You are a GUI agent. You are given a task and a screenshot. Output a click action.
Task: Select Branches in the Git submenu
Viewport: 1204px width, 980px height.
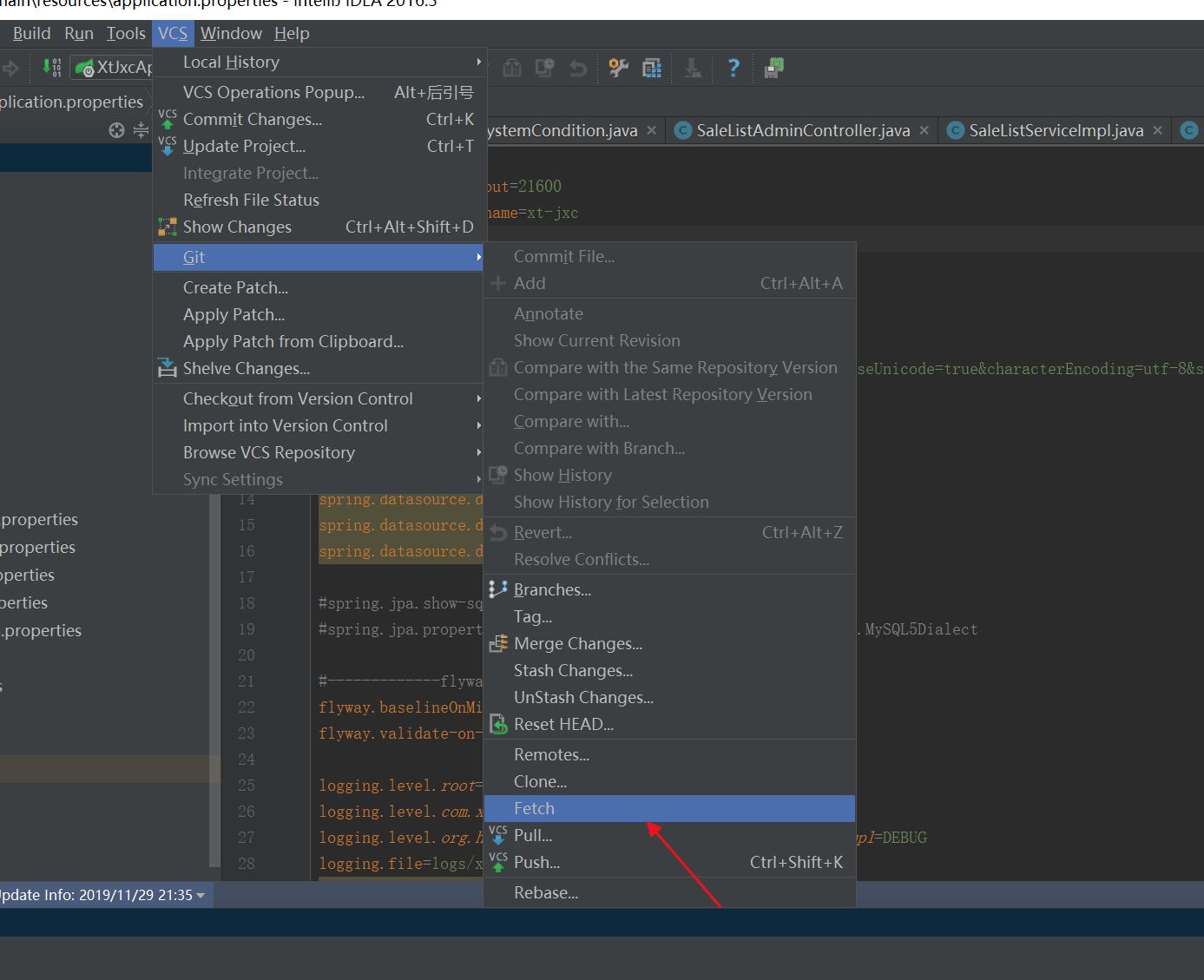point(552,590)
